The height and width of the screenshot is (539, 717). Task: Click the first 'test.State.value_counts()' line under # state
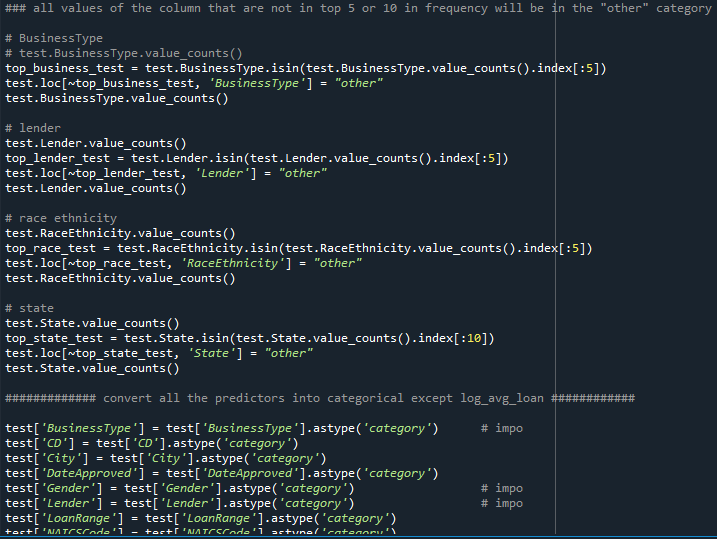(92, 324)
